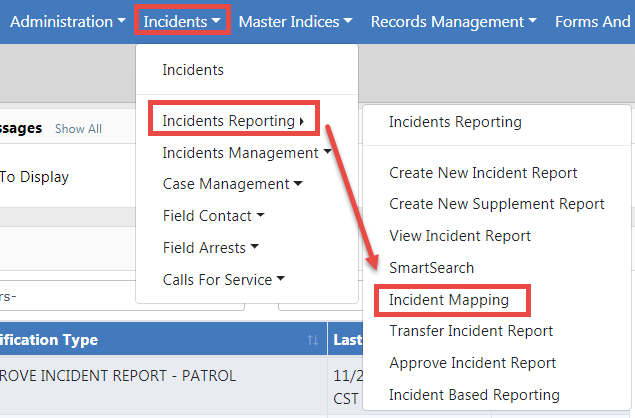Select Incidents item at top of dropdown
This screenshot has width=635, height=418.
point(193,70)
